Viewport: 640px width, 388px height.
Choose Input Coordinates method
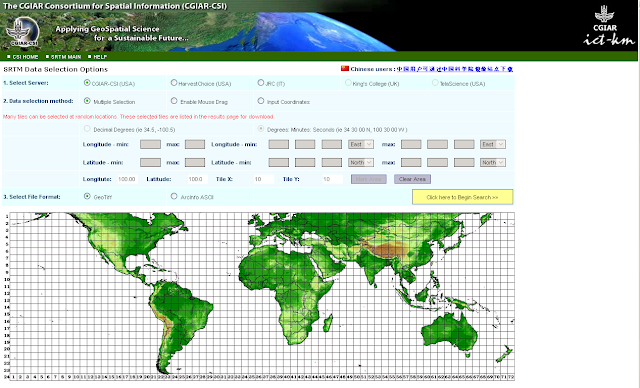[261, 101]
